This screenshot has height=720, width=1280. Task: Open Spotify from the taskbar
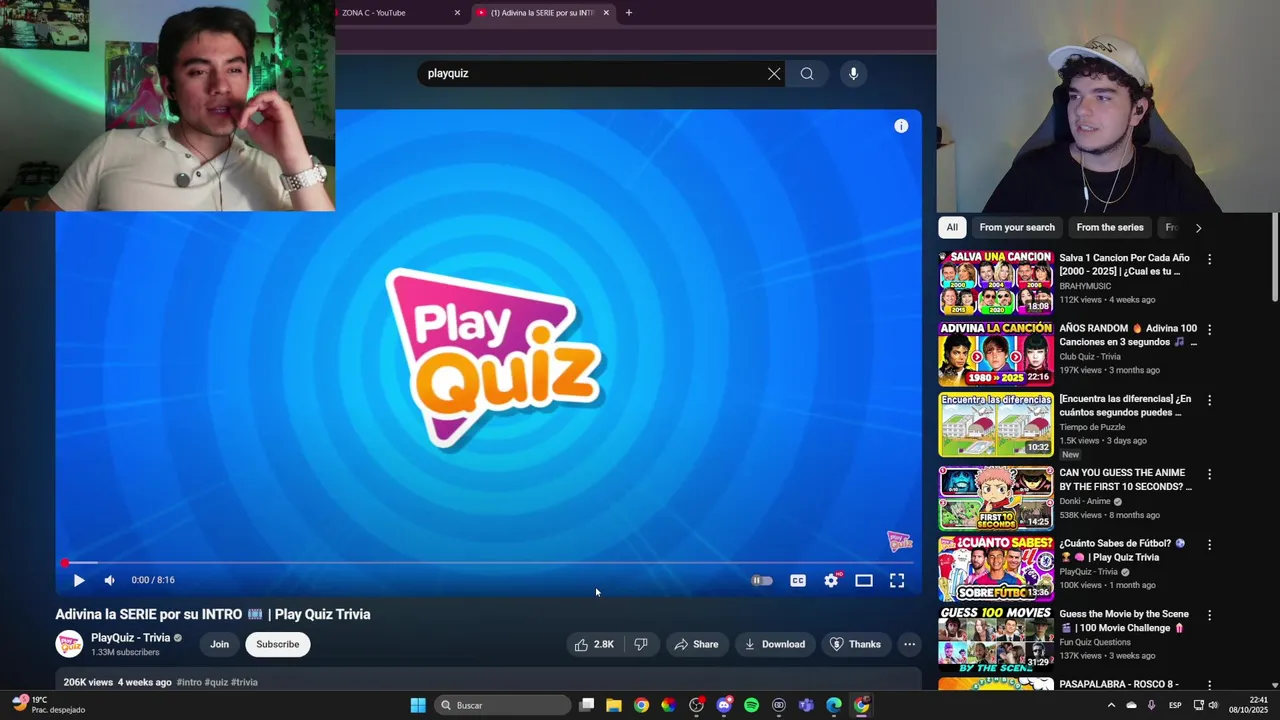pyautogui.click(x=751, y=705)
